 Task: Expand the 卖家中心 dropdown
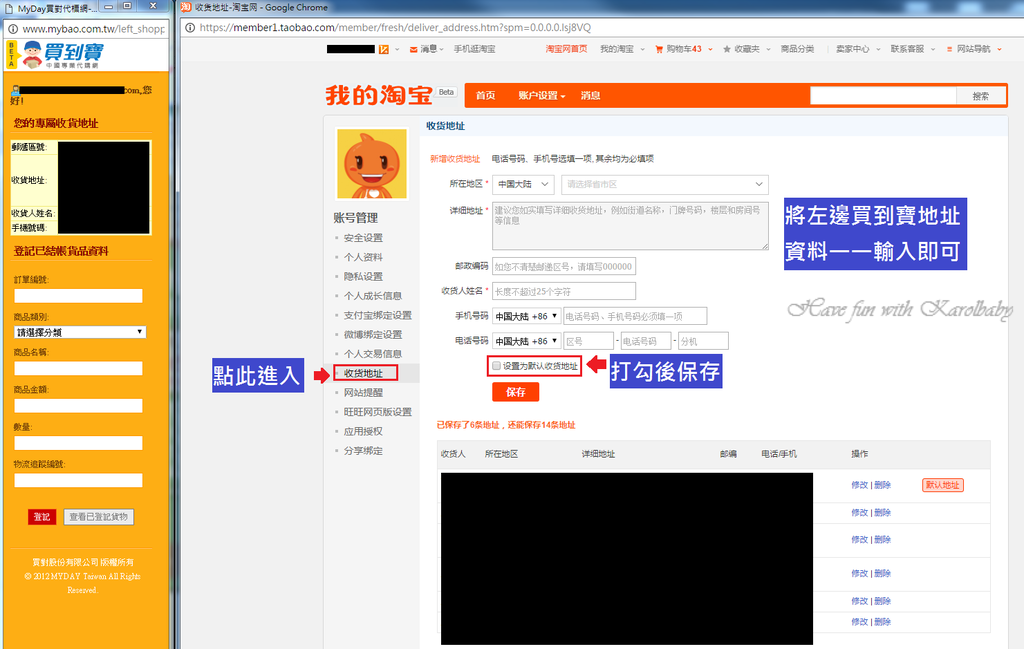pos(858,49)
